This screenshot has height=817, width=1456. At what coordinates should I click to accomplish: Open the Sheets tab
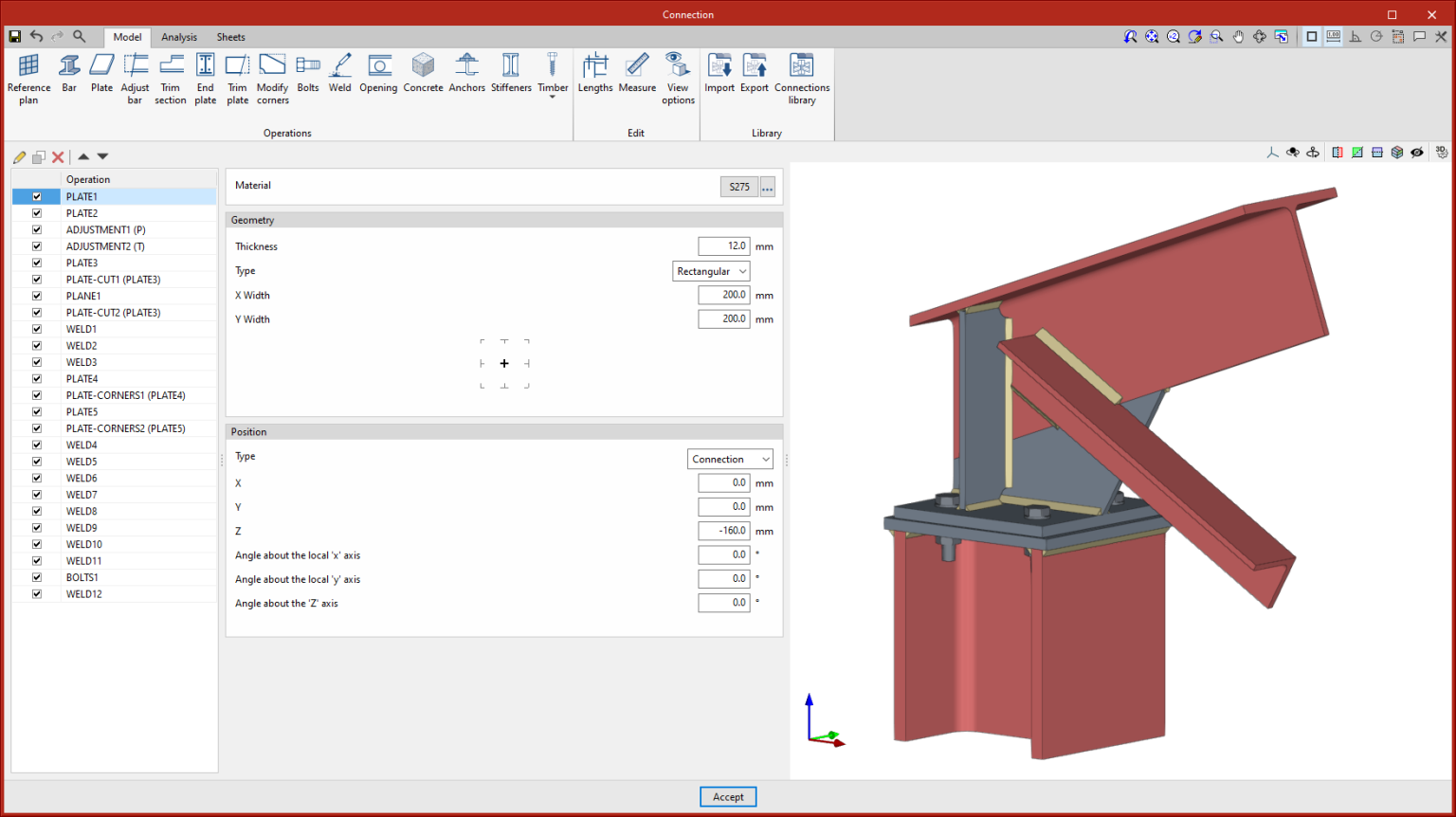point(230,37)
